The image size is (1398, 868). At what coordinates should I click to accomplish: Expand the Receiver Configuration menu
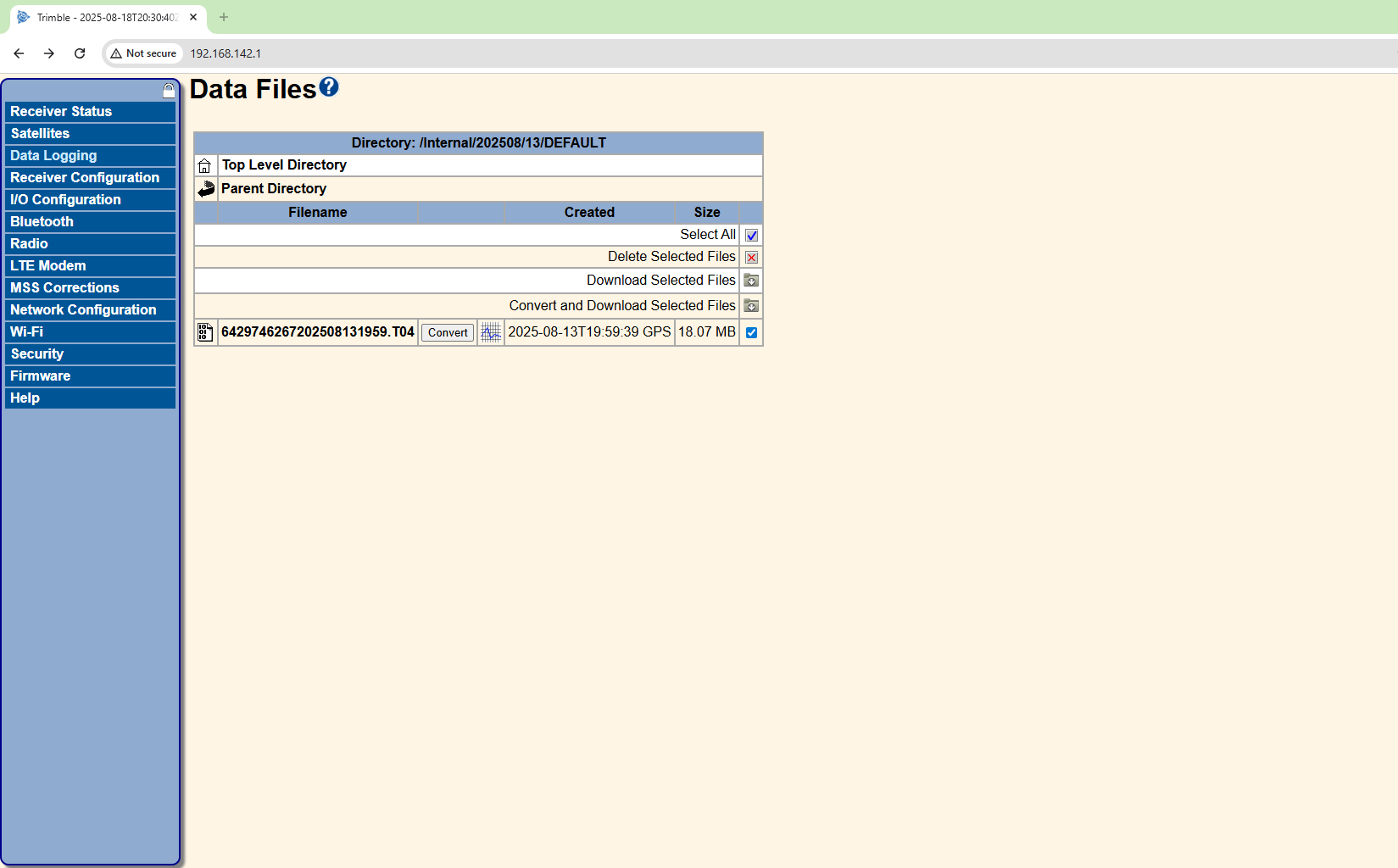click(85, 178)
